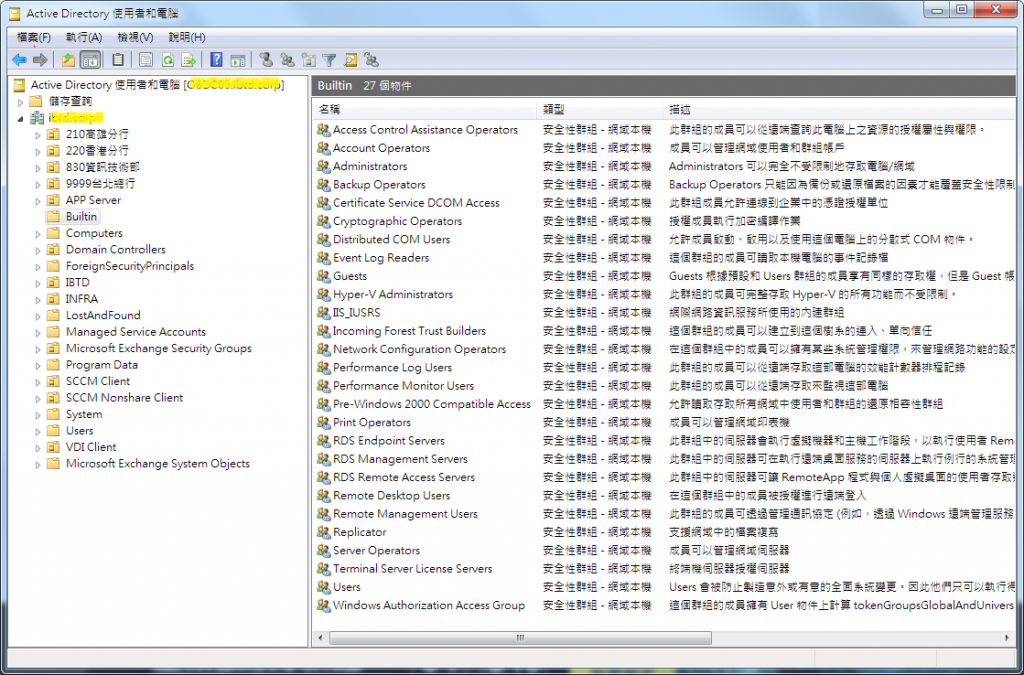The height and width of the screenshot is (675, 1024).
Task: Click the Guests group icon
Action: [323, 276]
